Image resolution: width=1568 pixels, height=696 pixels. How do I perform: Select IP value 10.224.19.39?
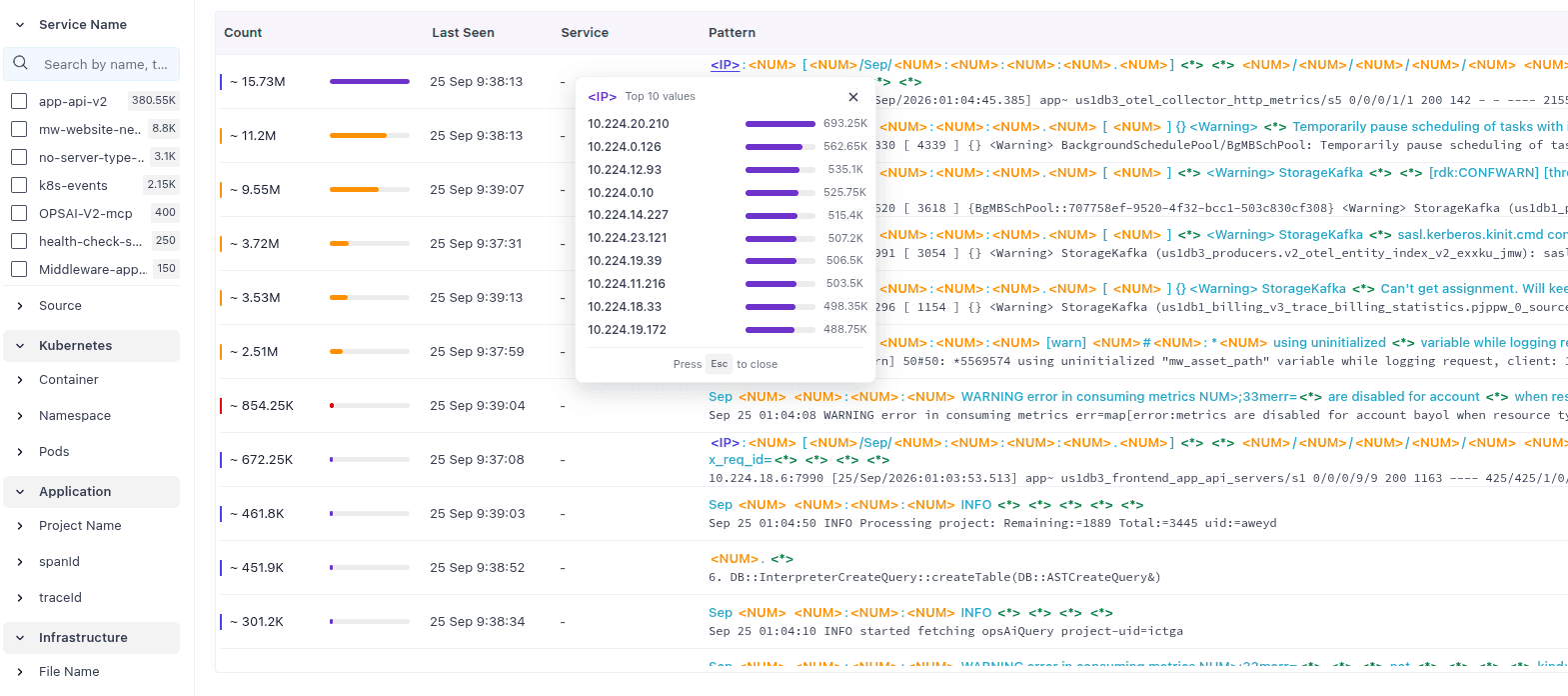click(625, 261)
